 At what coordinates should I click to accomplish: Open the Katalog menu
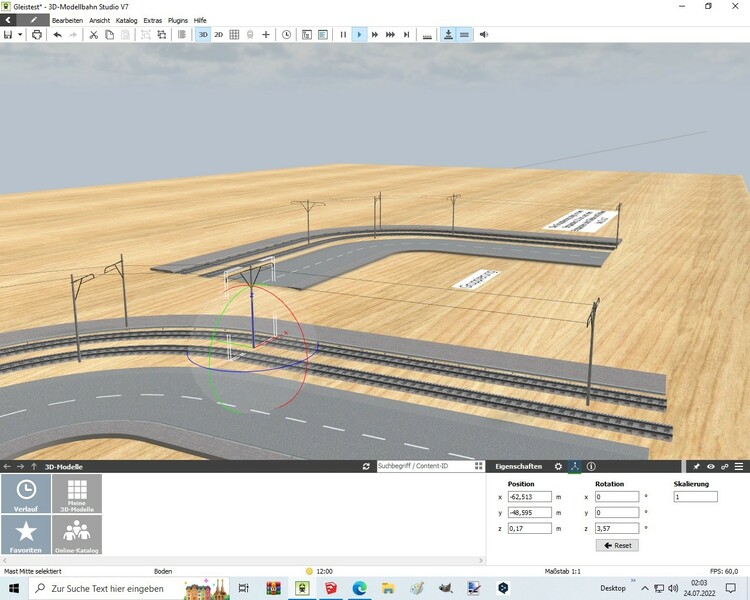coord(127,20)
